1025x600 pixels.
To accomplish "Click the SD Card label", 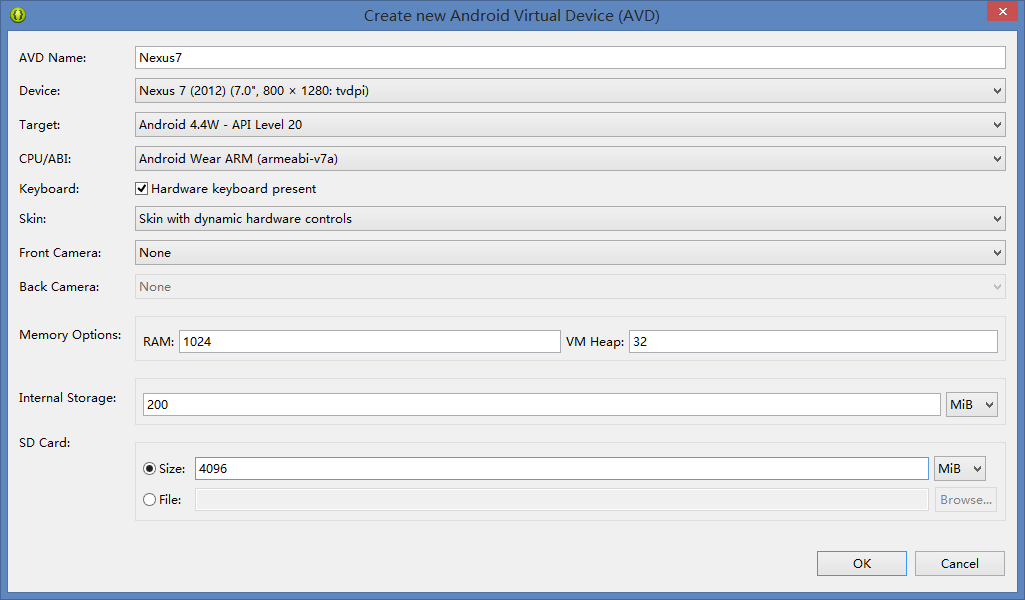I will [44, 442].
